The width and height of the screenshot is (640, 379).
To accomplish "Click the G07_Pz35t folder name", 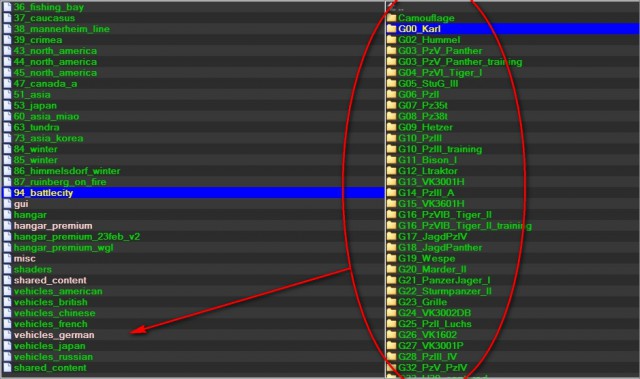I will (423, 106).
